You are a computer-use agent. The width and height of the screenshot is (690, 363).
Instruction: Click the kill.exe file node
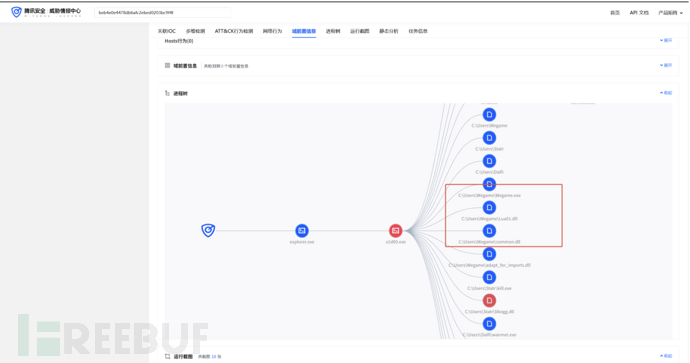point(489,277)
